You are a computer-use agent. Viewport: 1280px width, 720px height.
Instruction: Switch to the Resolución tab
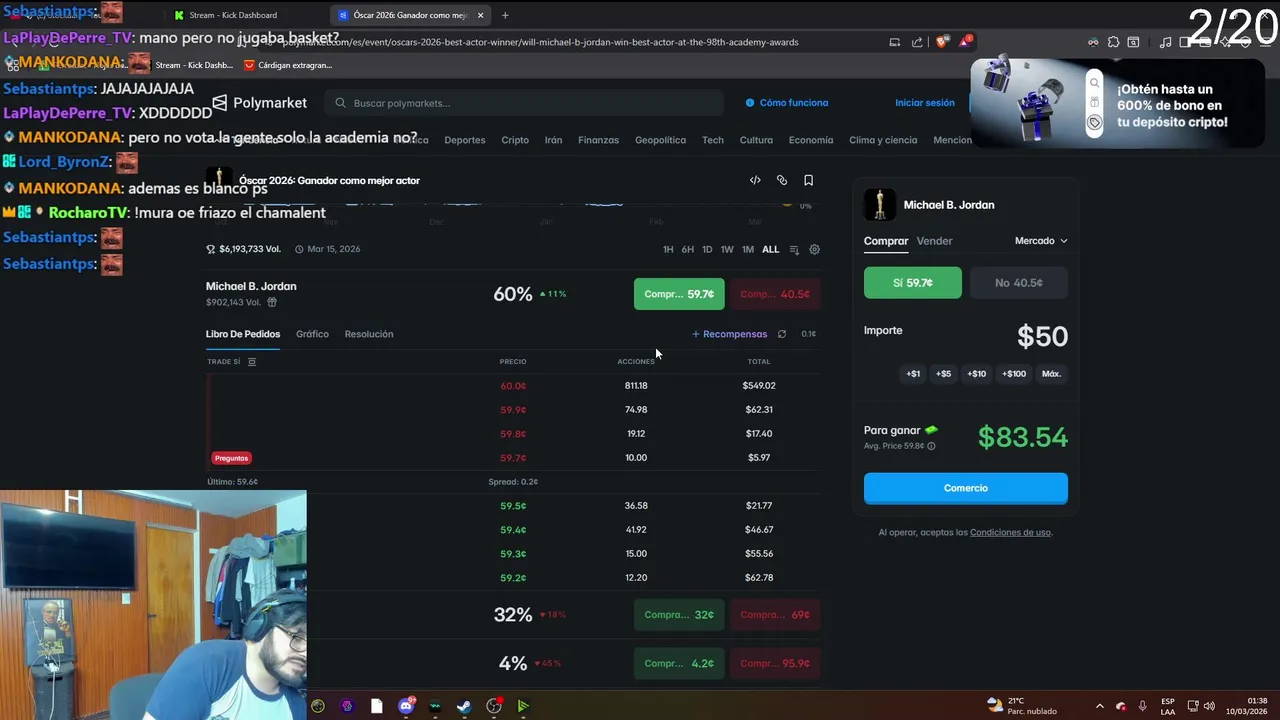click(x=369, y=334)
